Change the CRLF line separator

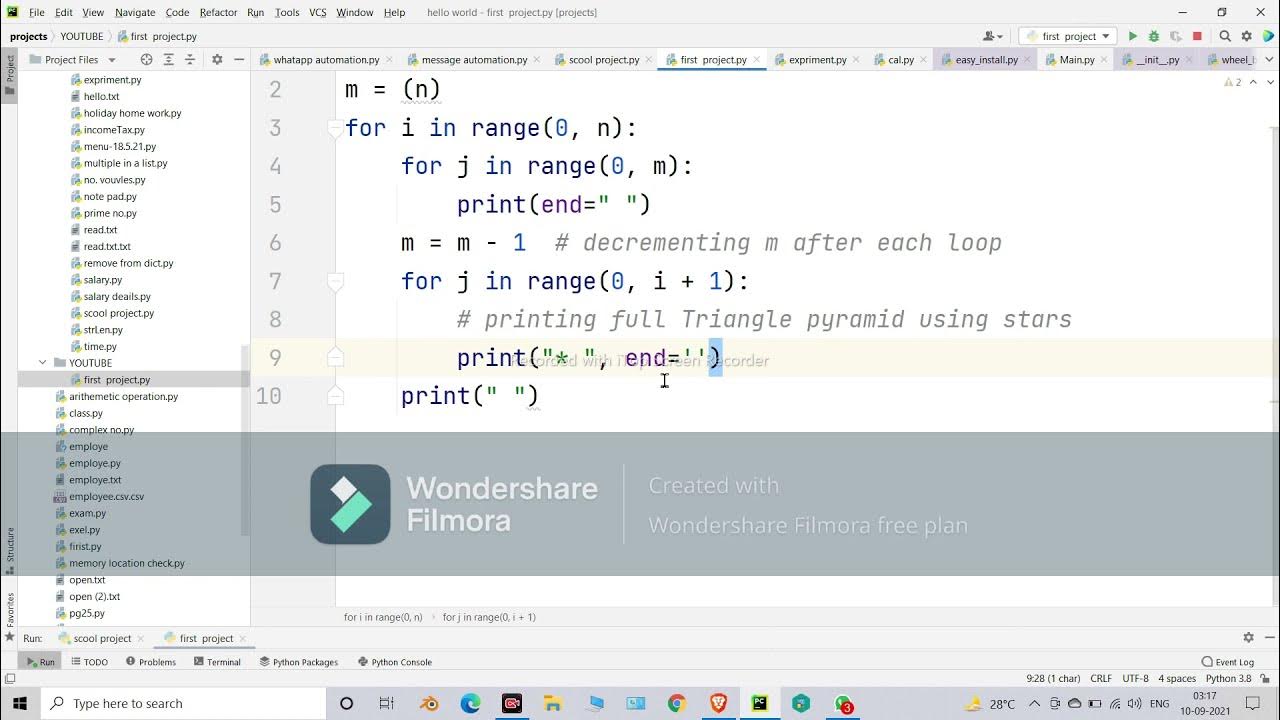click(1101, 679)
